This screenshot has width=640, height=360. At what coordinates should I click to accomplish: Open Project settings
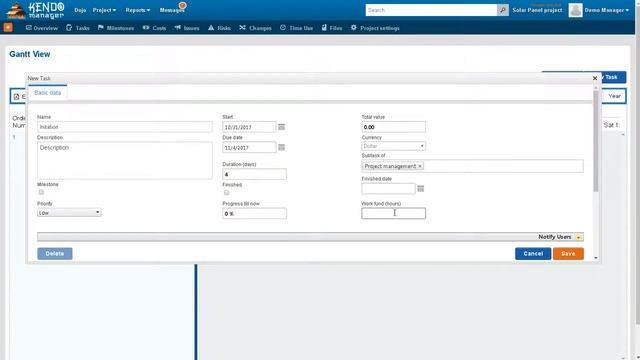click(x=375, y=28)
